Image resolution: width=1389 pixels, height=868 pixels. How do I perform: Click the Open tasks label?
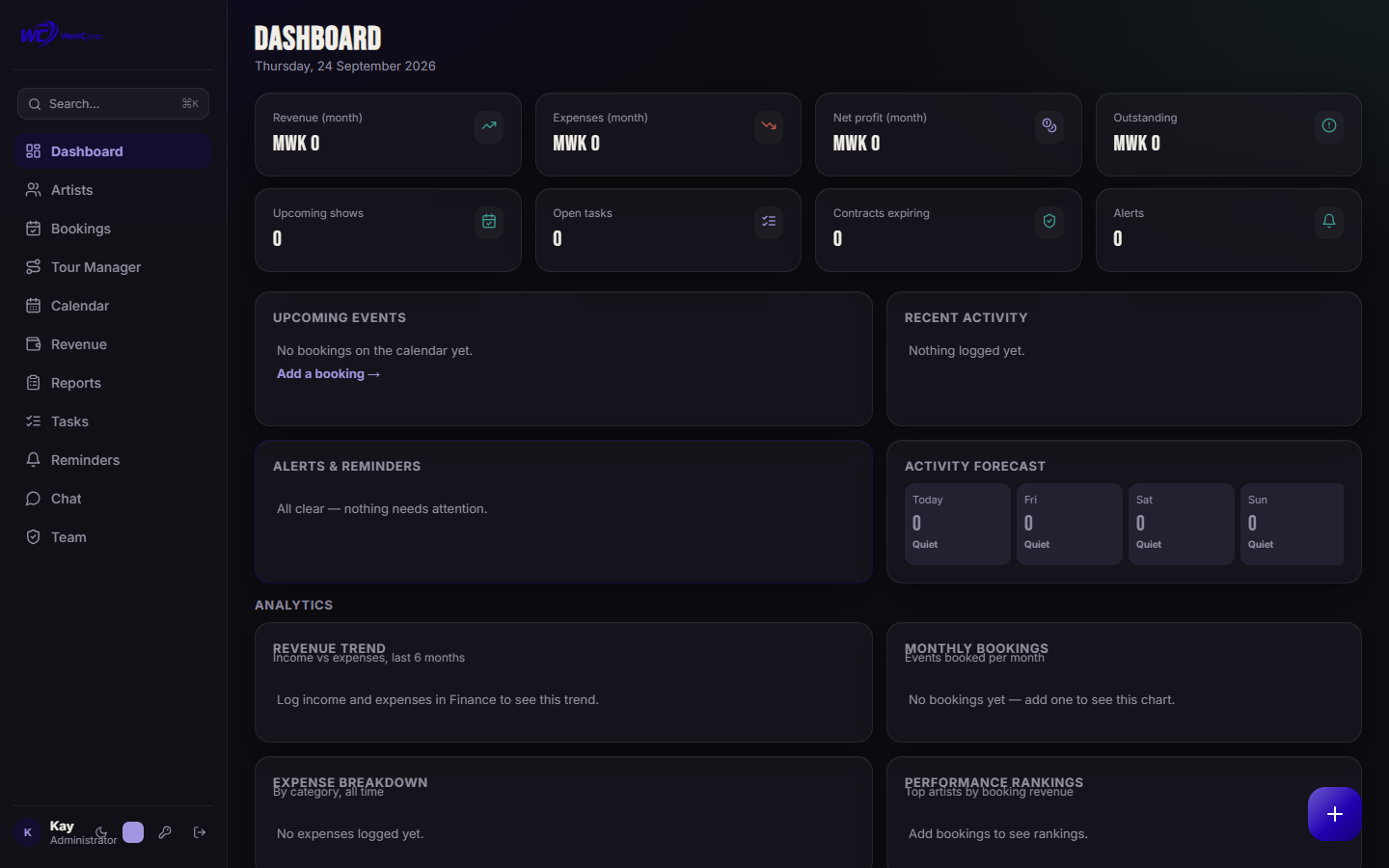583,213
